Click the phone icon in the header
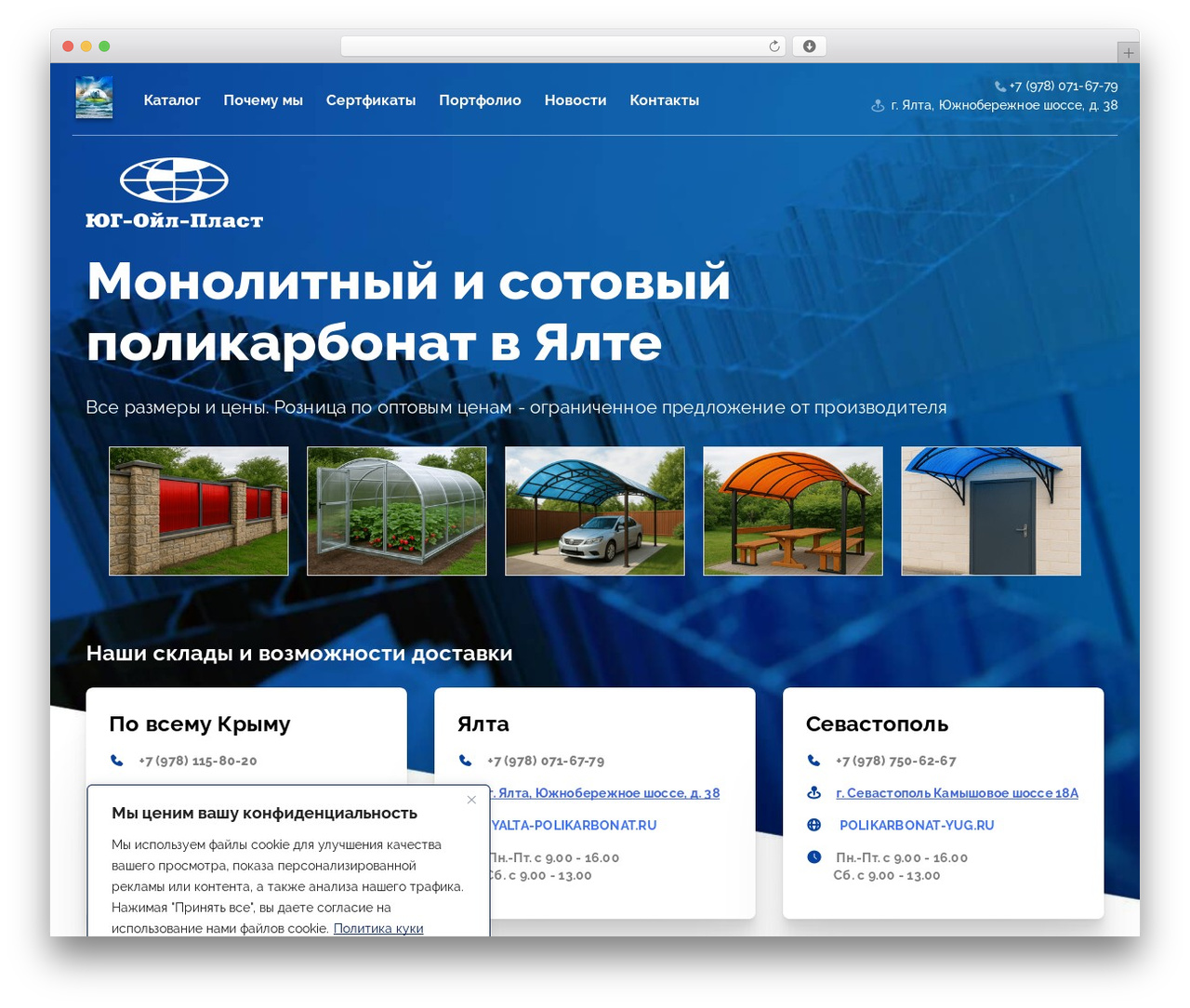1190x1008 pixels. pyautogui.click(x=1000, y=86)
